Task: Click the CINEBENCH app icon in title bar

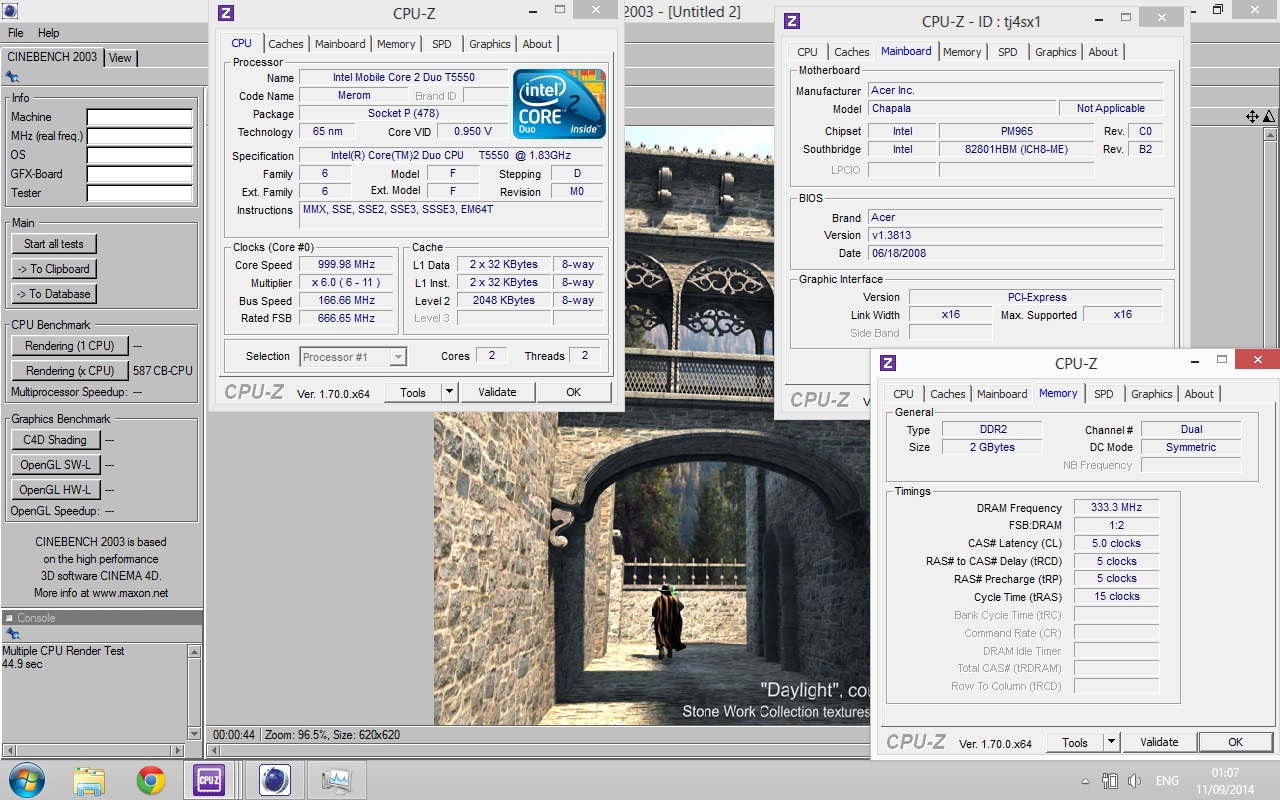Action: click(x=11, y=10)
